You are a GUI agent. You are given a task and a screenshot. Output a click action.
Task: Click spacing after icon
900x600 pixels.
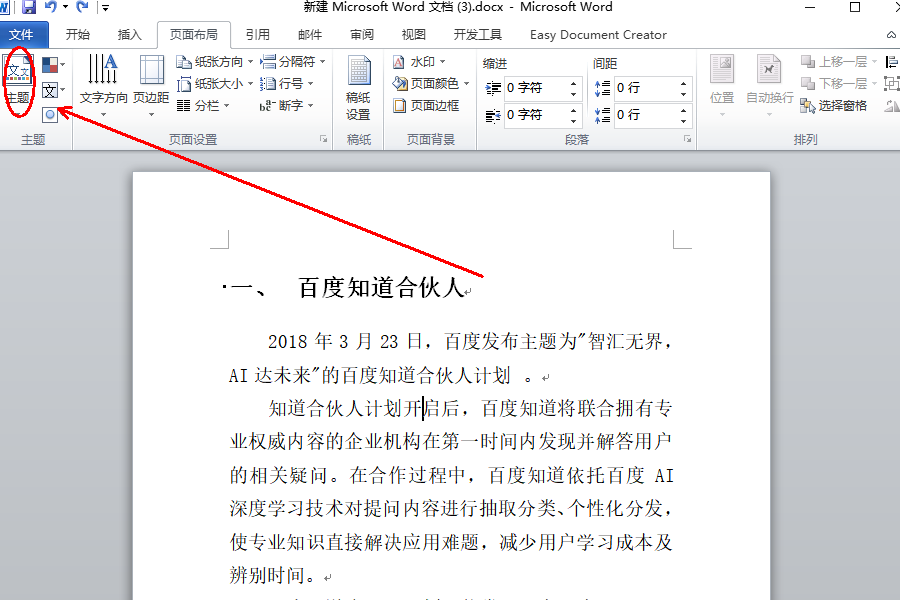click(x=603, y=115)
